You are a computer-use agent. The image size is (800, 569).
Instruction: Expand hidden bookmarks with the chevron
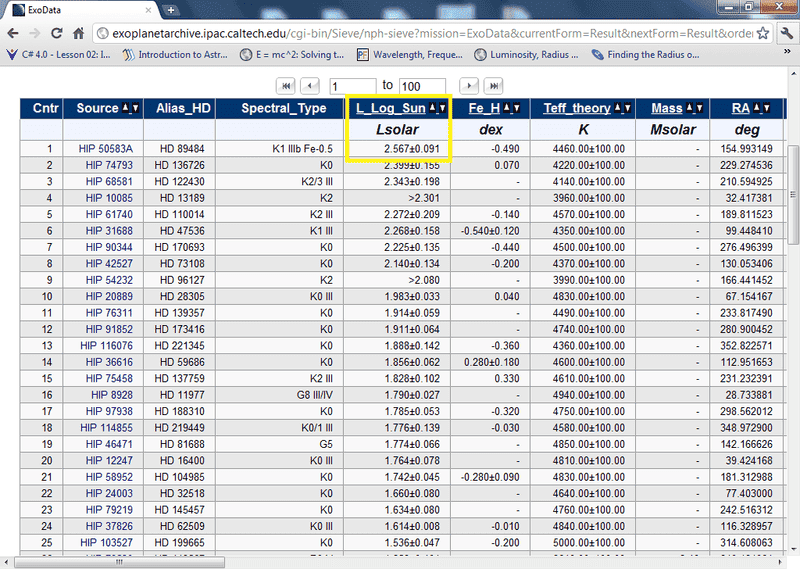pos(787,55)
